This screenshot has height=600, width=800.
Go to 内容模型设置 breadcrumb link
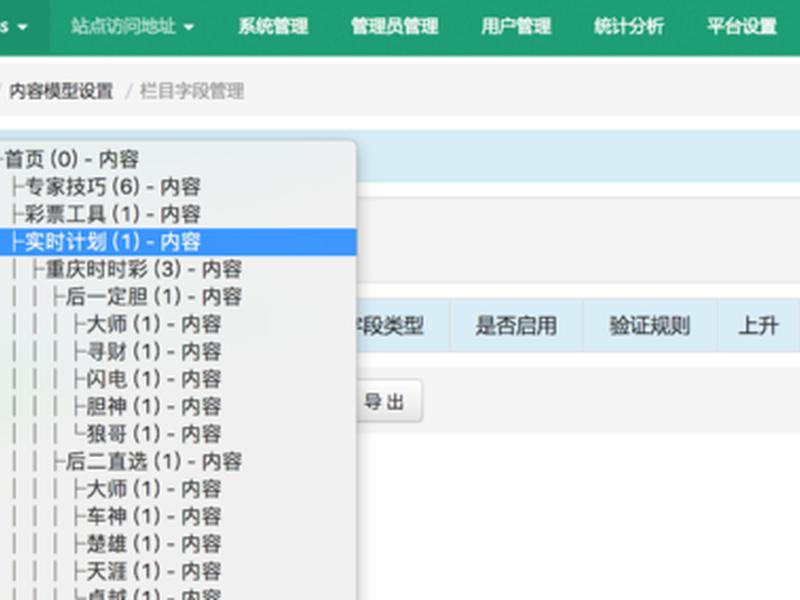(61, 91)
